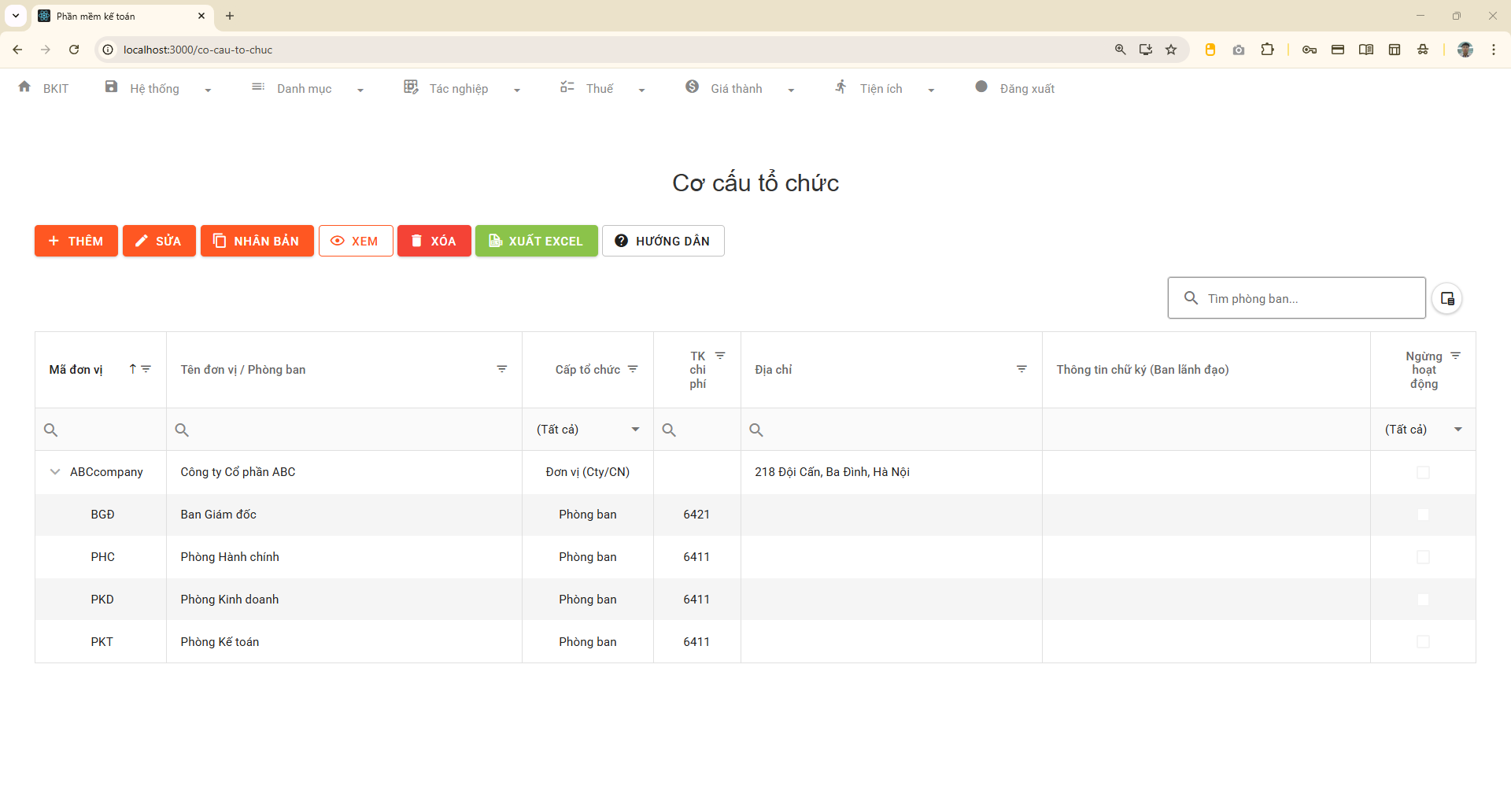Click the THÊM button
Image resolution: width=1511 pixels, height=812 pixels.
(76, 241)
